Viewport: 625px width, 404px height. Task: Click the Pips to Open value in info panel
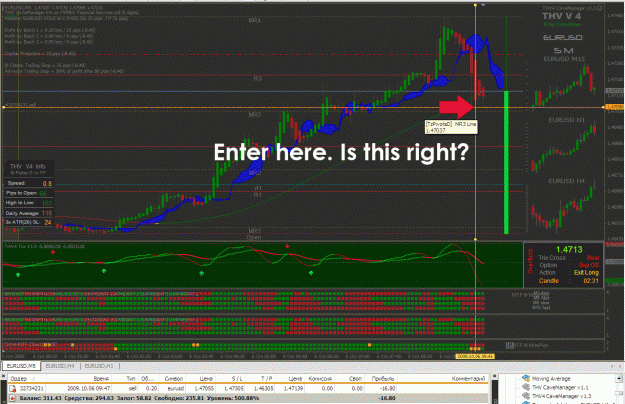pyautogui.click(x=43, y=193)
